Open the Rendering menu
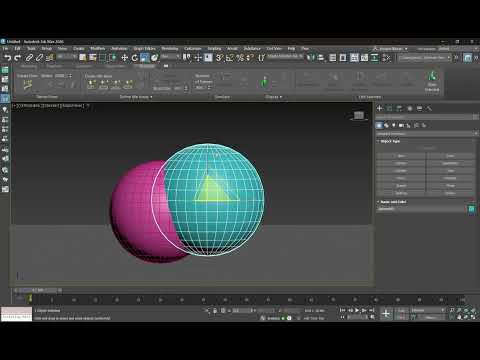The height and width of the screenshot is (360, 480). [170, 49]
